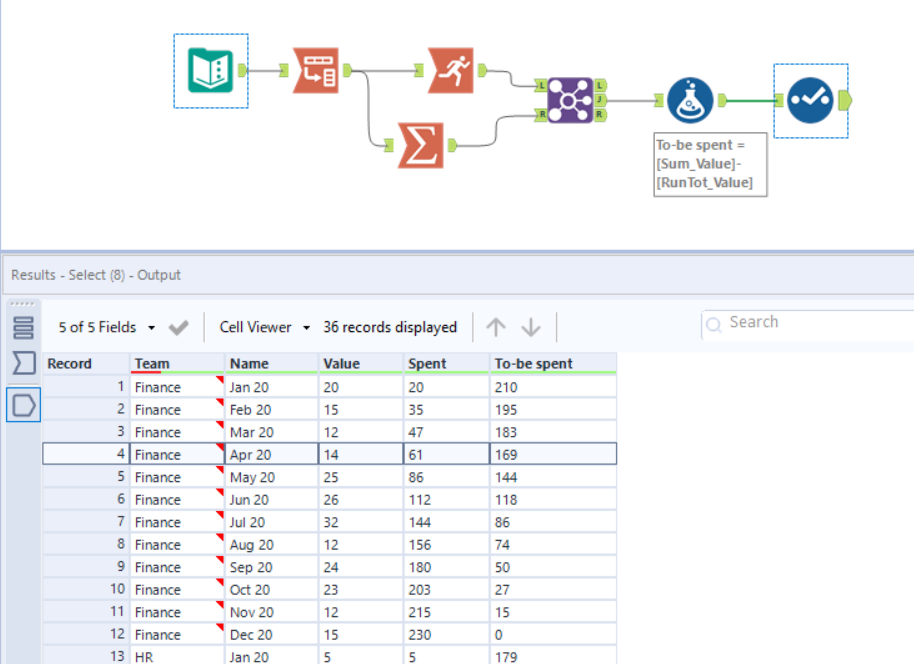Select the Summarize tool icon
Screen dimensions: 914x664
[x=421, y=145]
